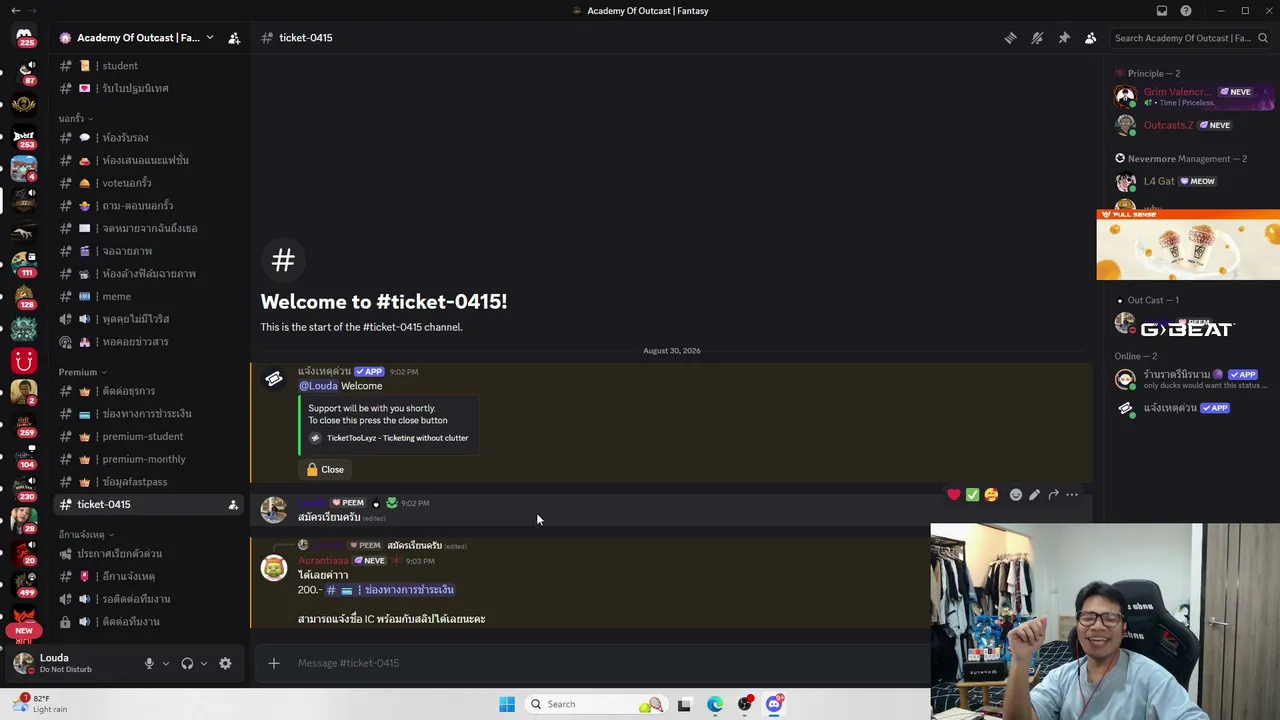
Task: React with the red heart emoji
Action: [954, 495]
